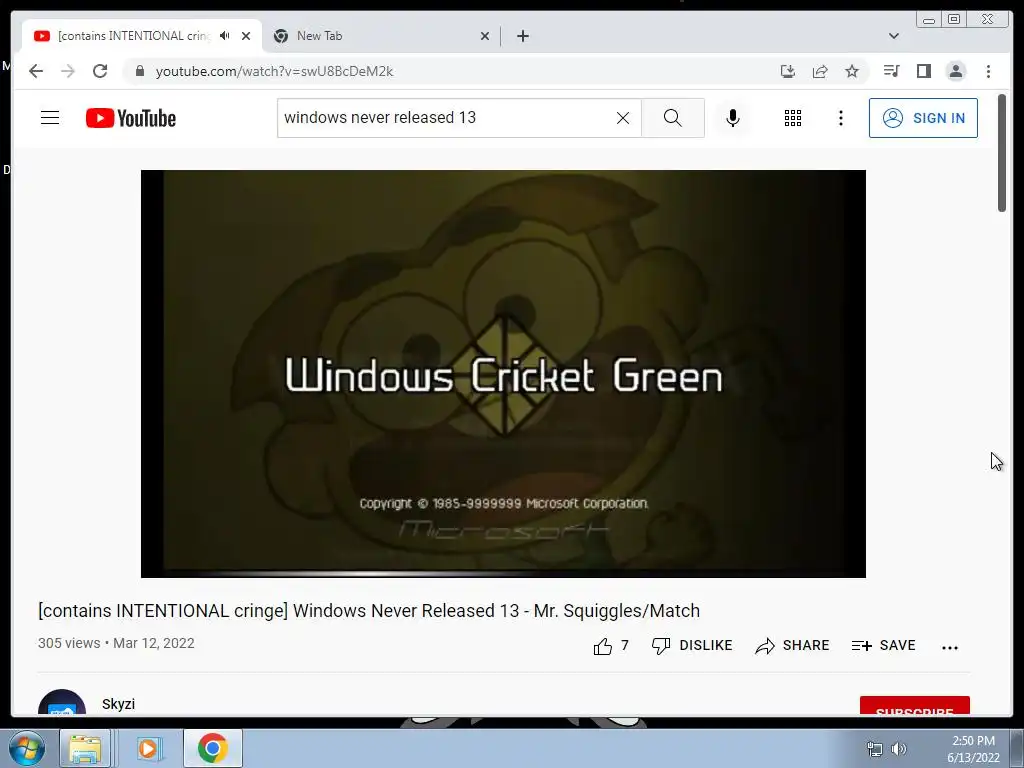Install app icon in address bar
The height and width of the screenshot is (768, 1024).
[x=788, y=71]
